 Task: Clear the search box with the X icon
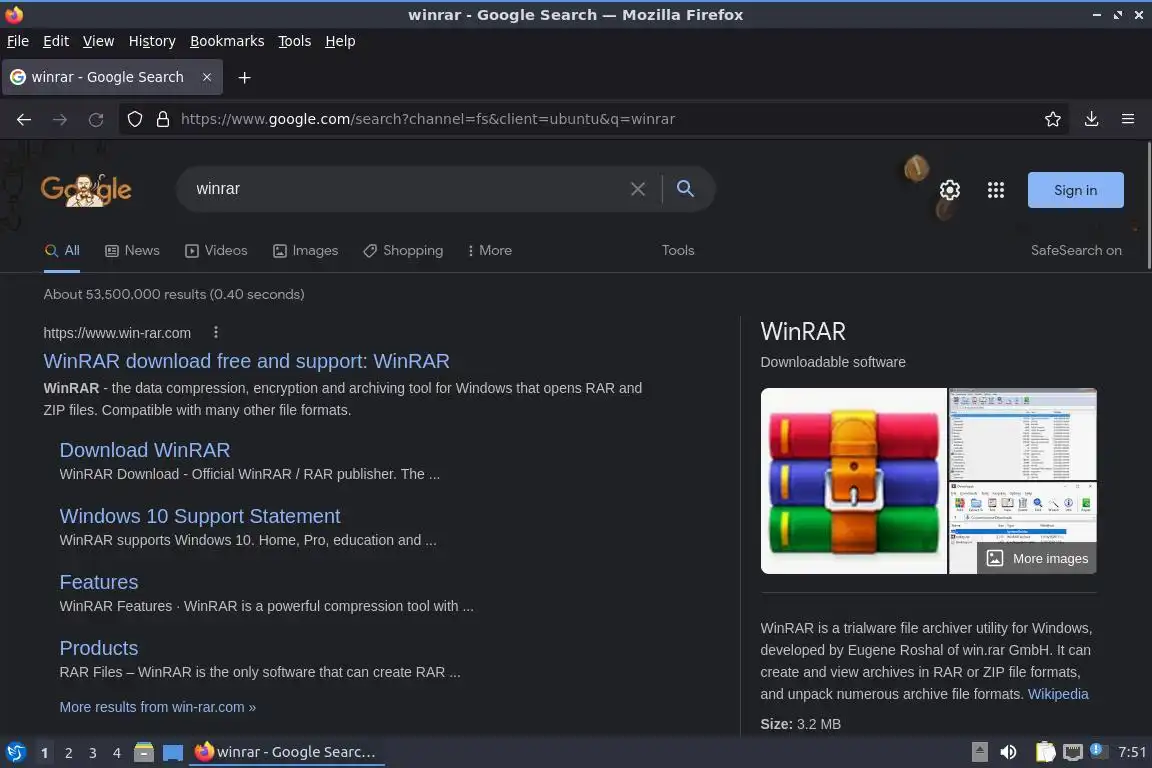coord(638,189)
